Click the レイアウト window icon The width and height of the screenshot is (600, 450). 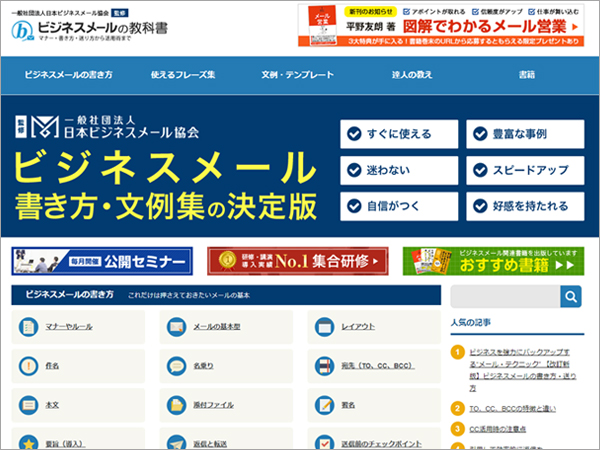point(324,327)
